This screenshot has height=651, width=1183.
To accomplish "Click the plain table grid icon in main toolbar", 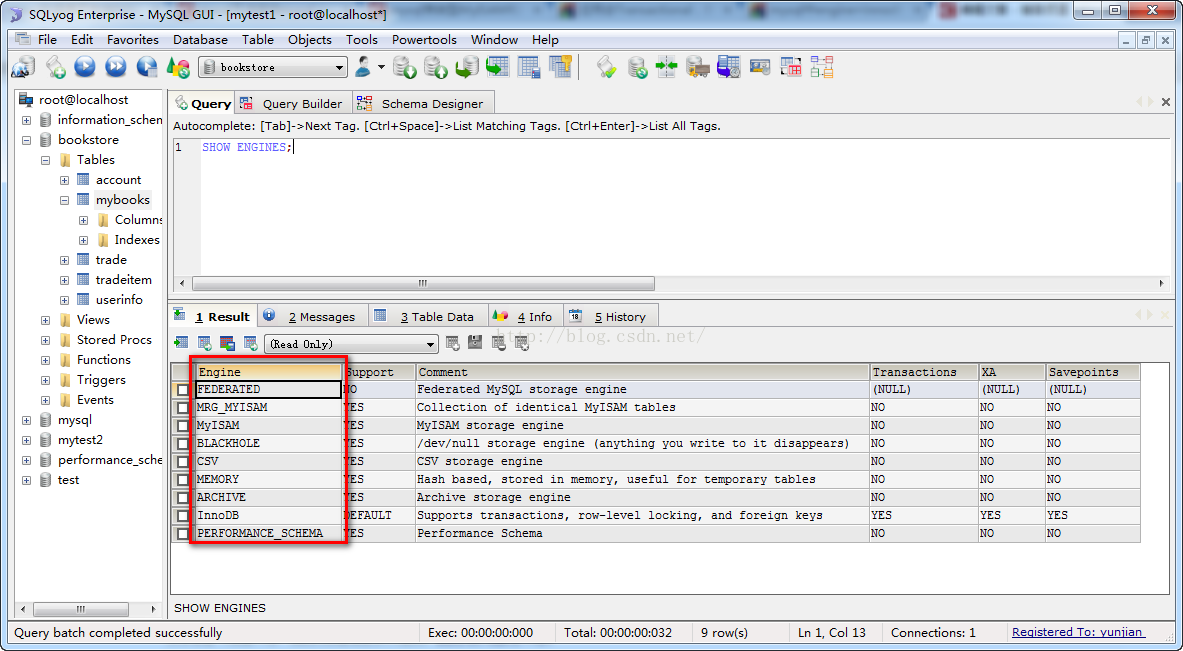I will coord(529,67).
